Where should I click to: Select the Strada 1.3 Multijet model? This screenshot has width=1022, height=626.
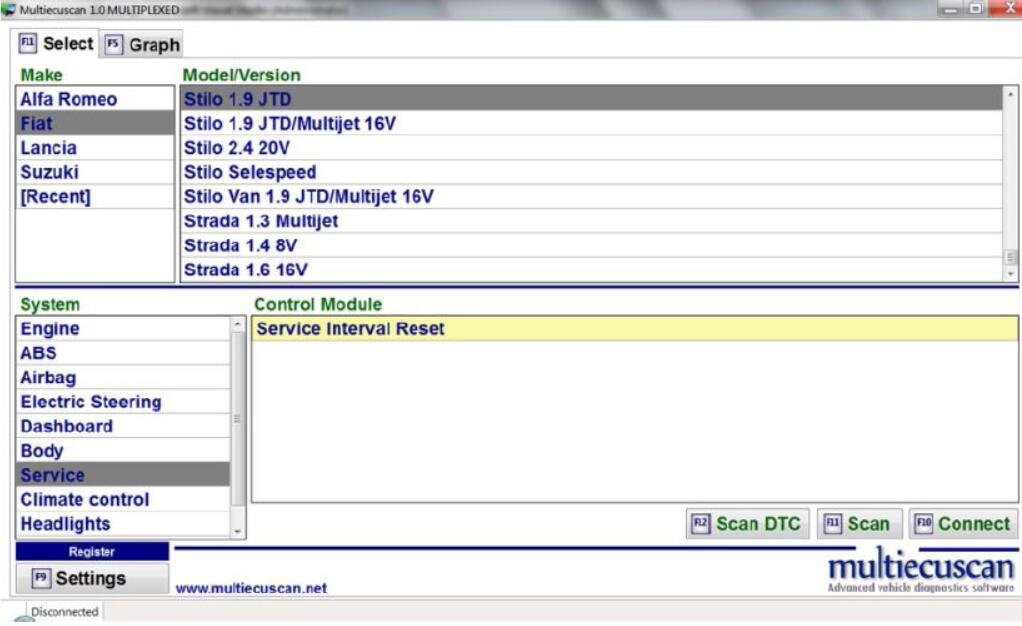(591, 221)
